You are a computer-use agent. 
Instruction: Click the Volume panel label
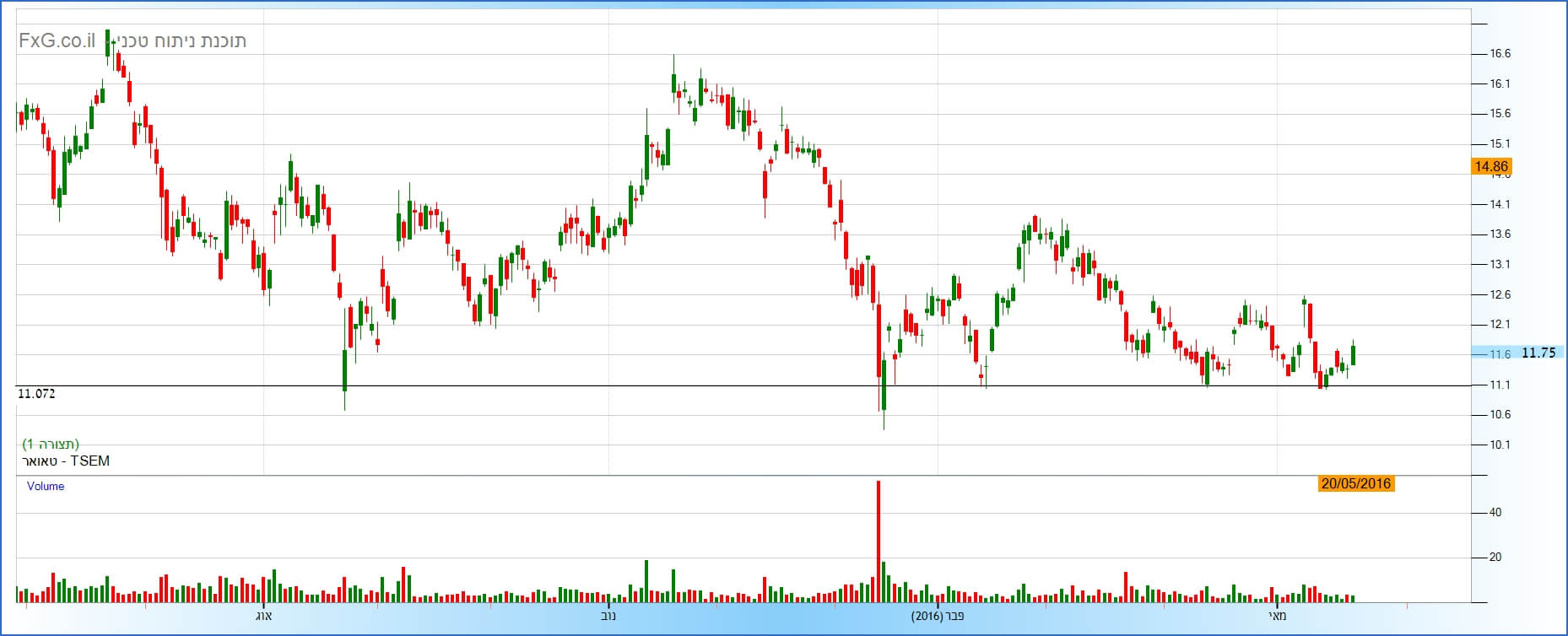tap(46, 486)
